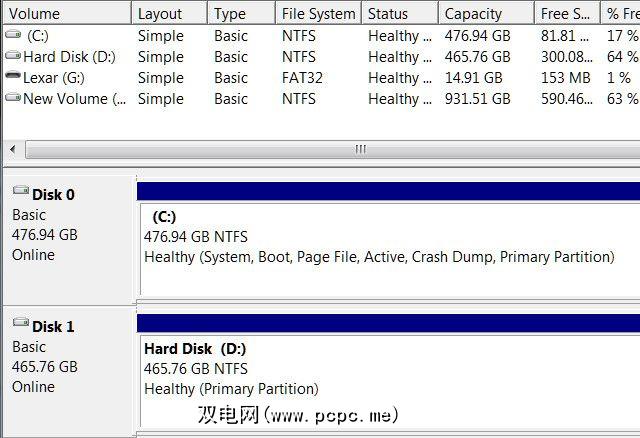Select the Hard Disk (D:) drive icon
Image resolution: width=640 pixels, height=438 pixels.
12,56
